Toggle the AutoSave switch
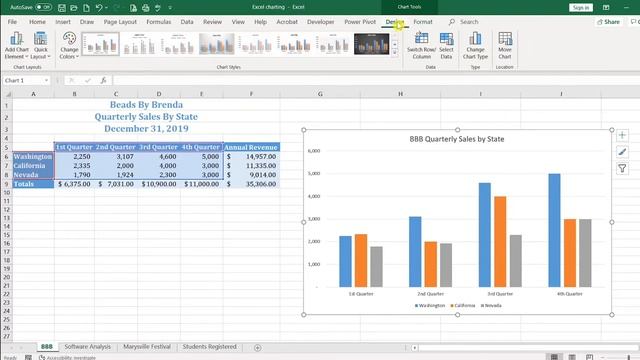 pos(43,7)
